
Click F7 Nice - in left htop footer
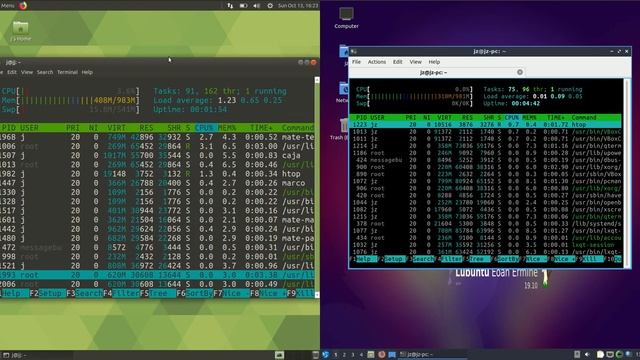click(x=231, y=293)
